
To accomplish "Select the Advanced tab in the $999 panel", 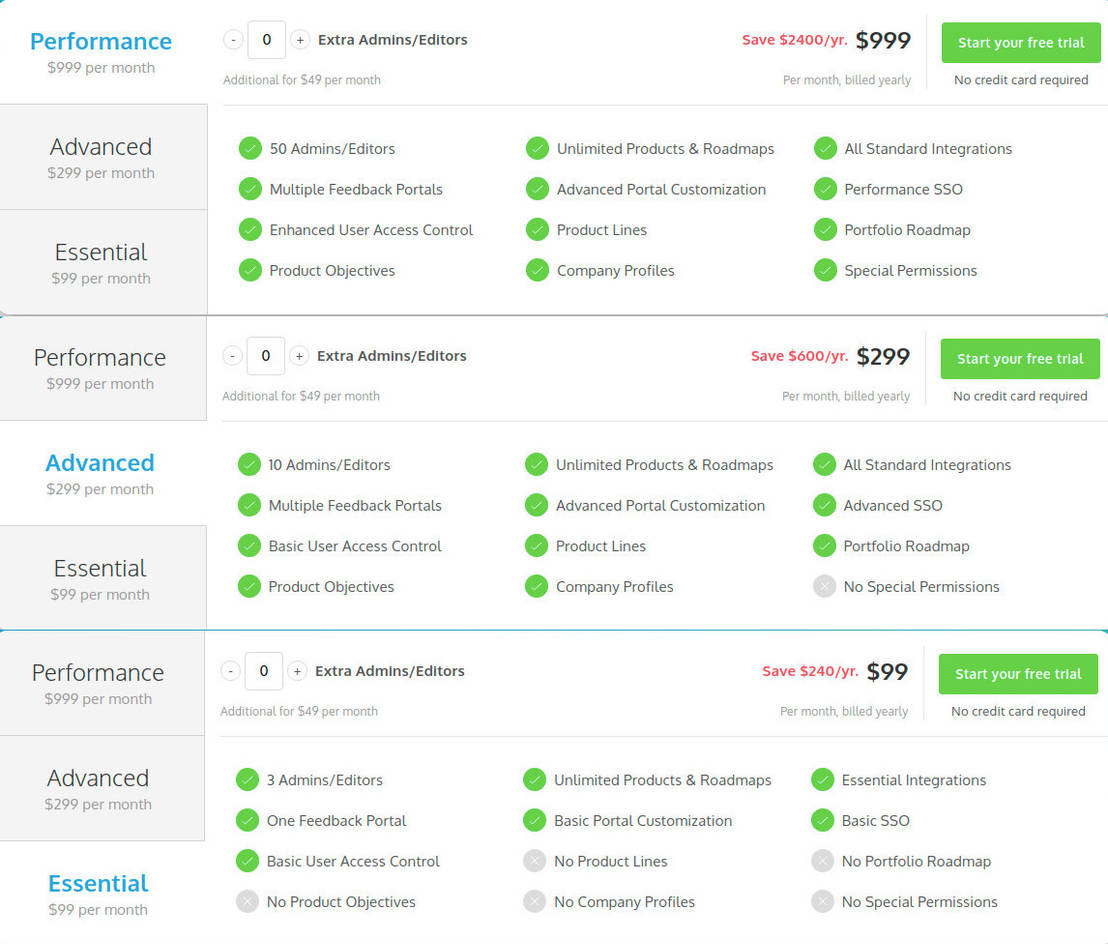I will [x=103, y=157].
